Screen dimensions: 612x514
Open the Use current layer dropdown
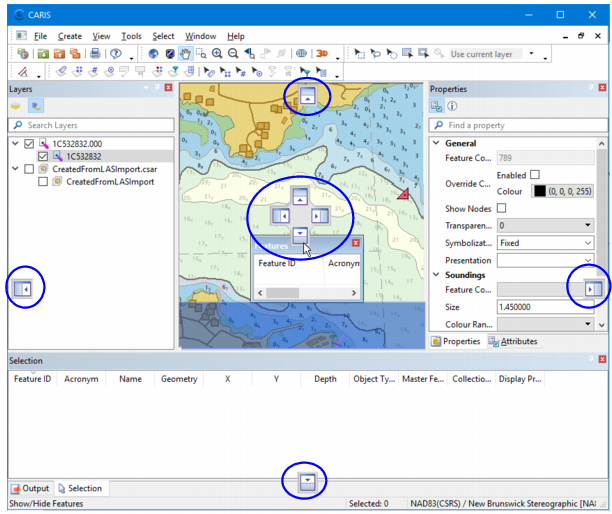click(x=531, y=54)
